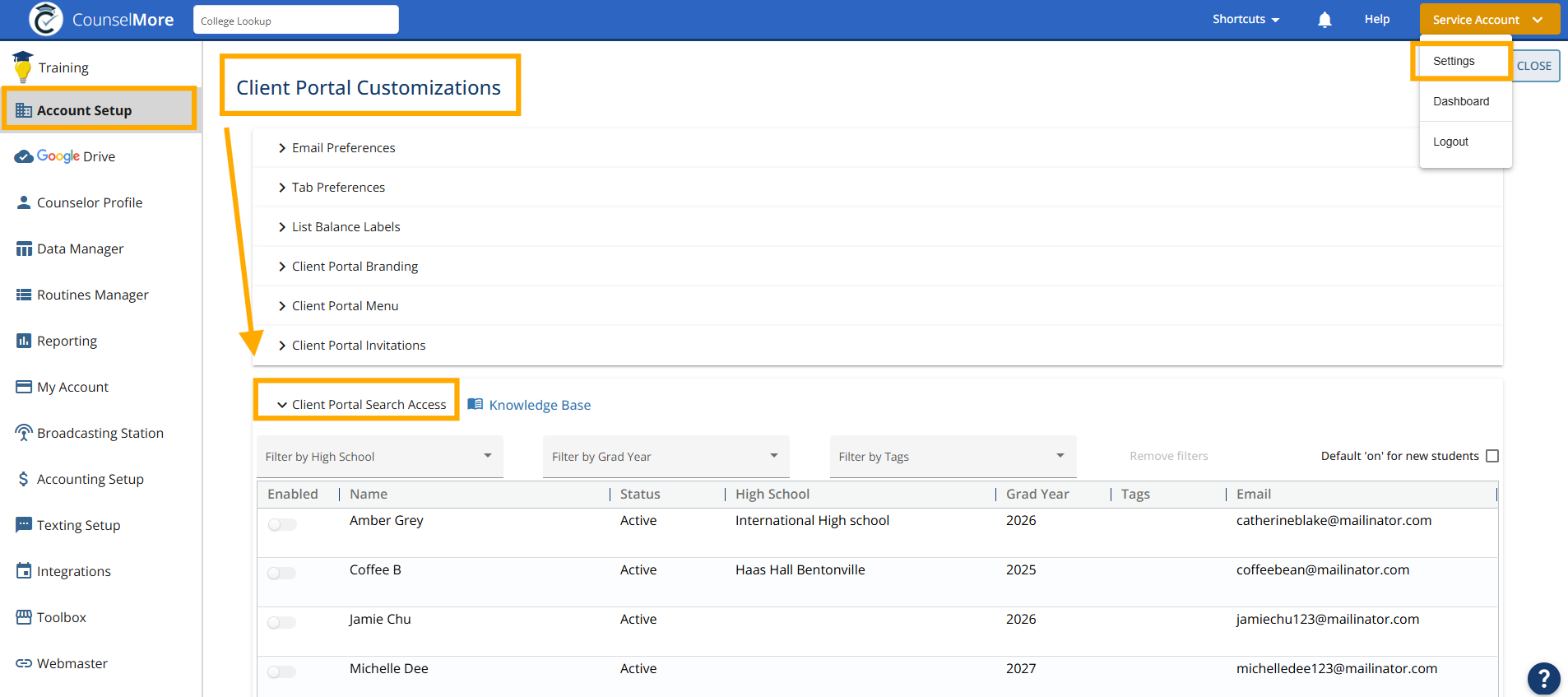This screenshot has height=697, width=1568.
Task: Open the Filter by High School dropdown
Action: point(380,457)
